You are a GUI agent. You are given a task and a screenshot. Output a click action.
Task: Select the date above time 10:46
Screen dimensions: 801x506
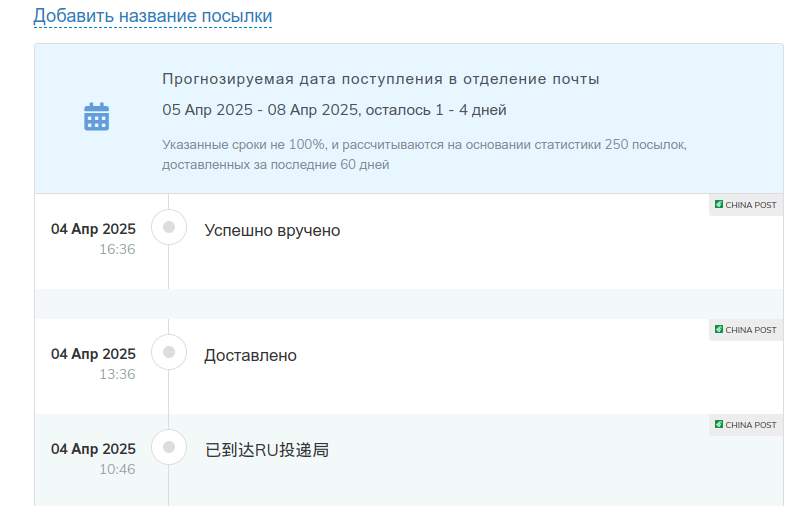[93, 449]
